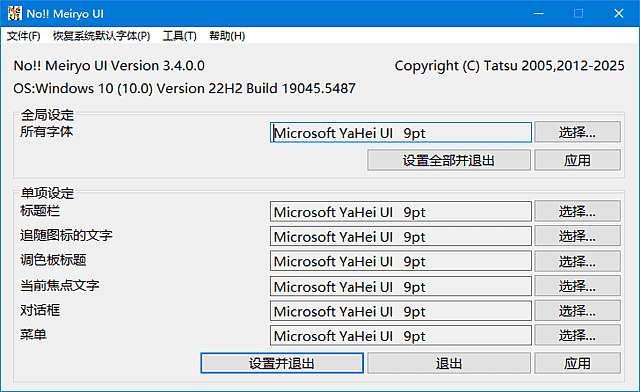
Task: Click the Copyright (C) Tatsu text
Action: click(509, 66)
